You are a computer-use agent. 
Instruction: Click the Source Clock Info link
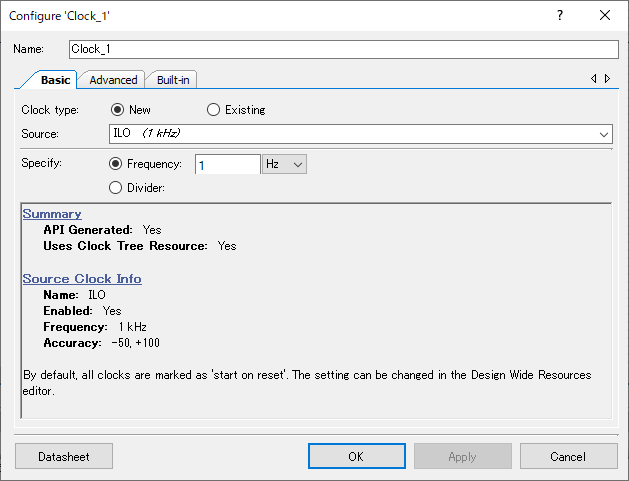pyautogui.click(x=82, y=279)
